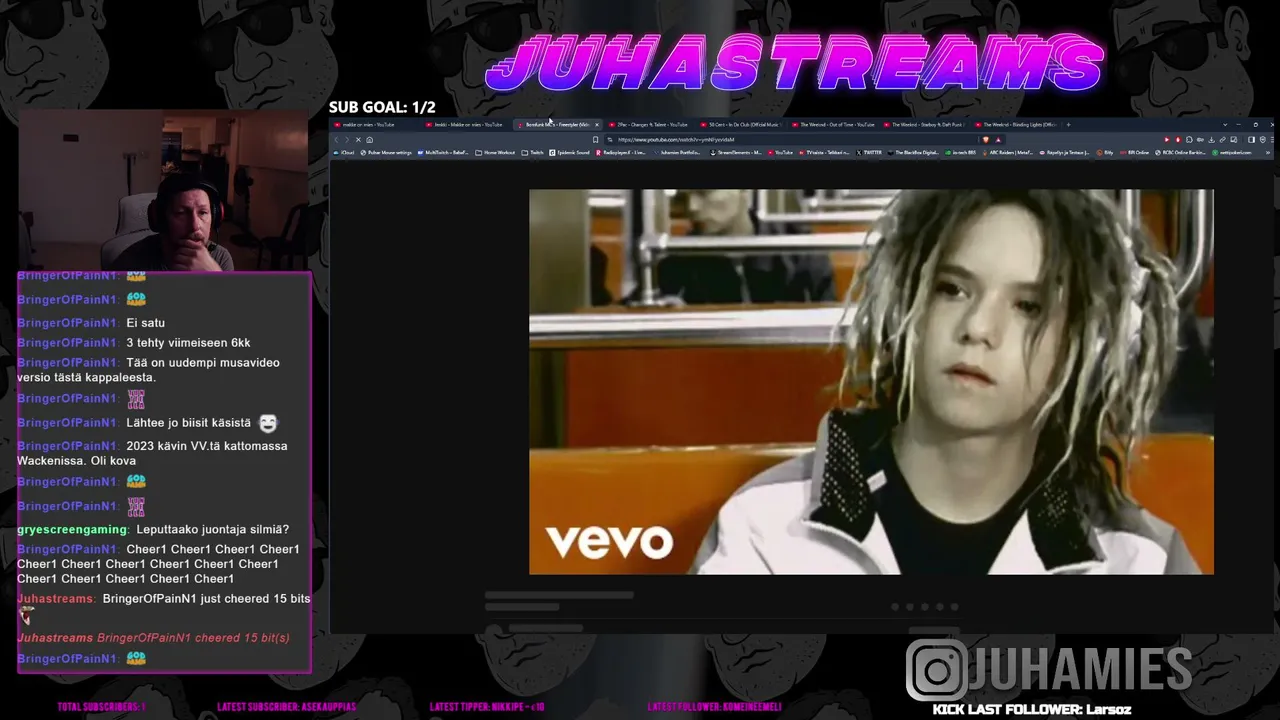Switch to the 50 Cent In Da Club tab
The height and width of the screenshot is (720, 1280).
(741, 125)
